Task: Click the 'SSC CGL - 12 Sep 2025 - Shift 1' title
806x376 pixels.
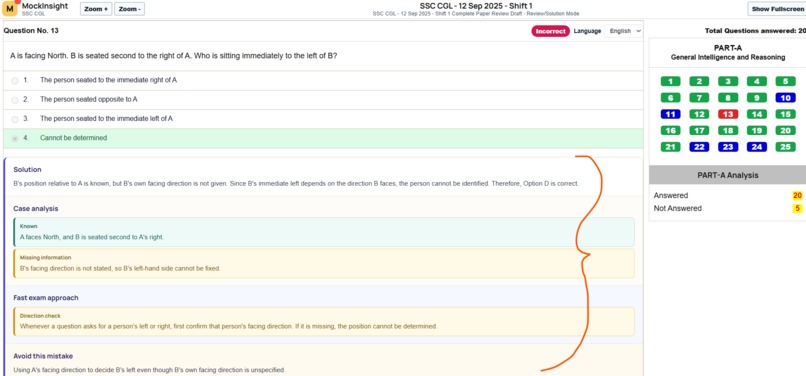Action: pos(476,6)
